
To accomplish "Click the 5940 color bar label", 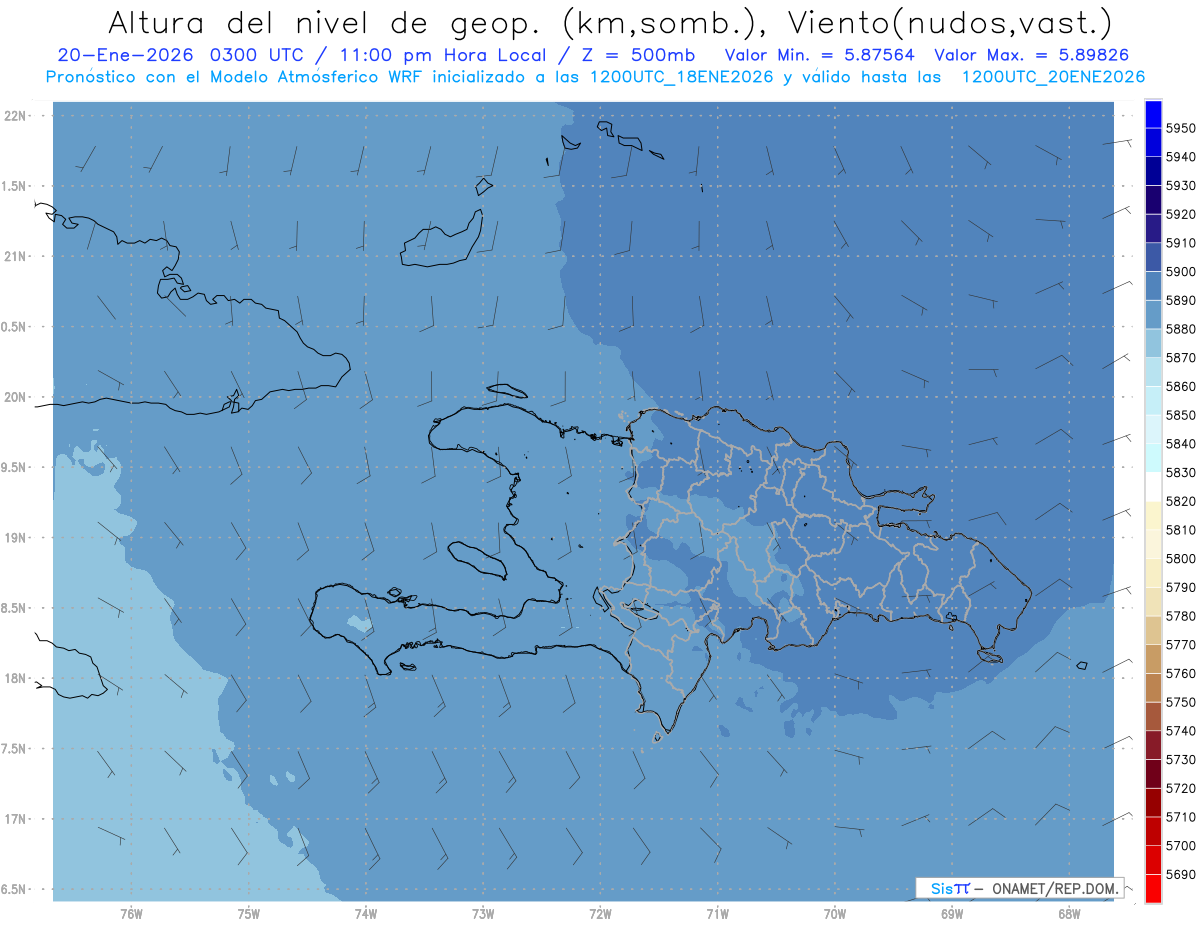I will [1181, 157].
